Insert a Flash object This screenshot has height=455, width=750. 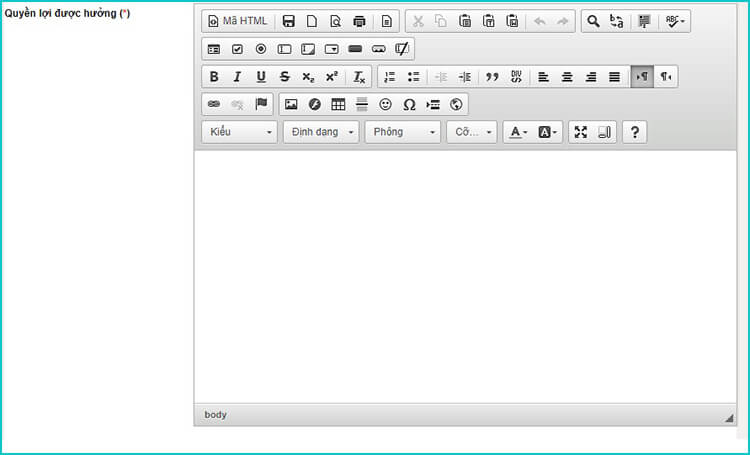click(315, 104)
